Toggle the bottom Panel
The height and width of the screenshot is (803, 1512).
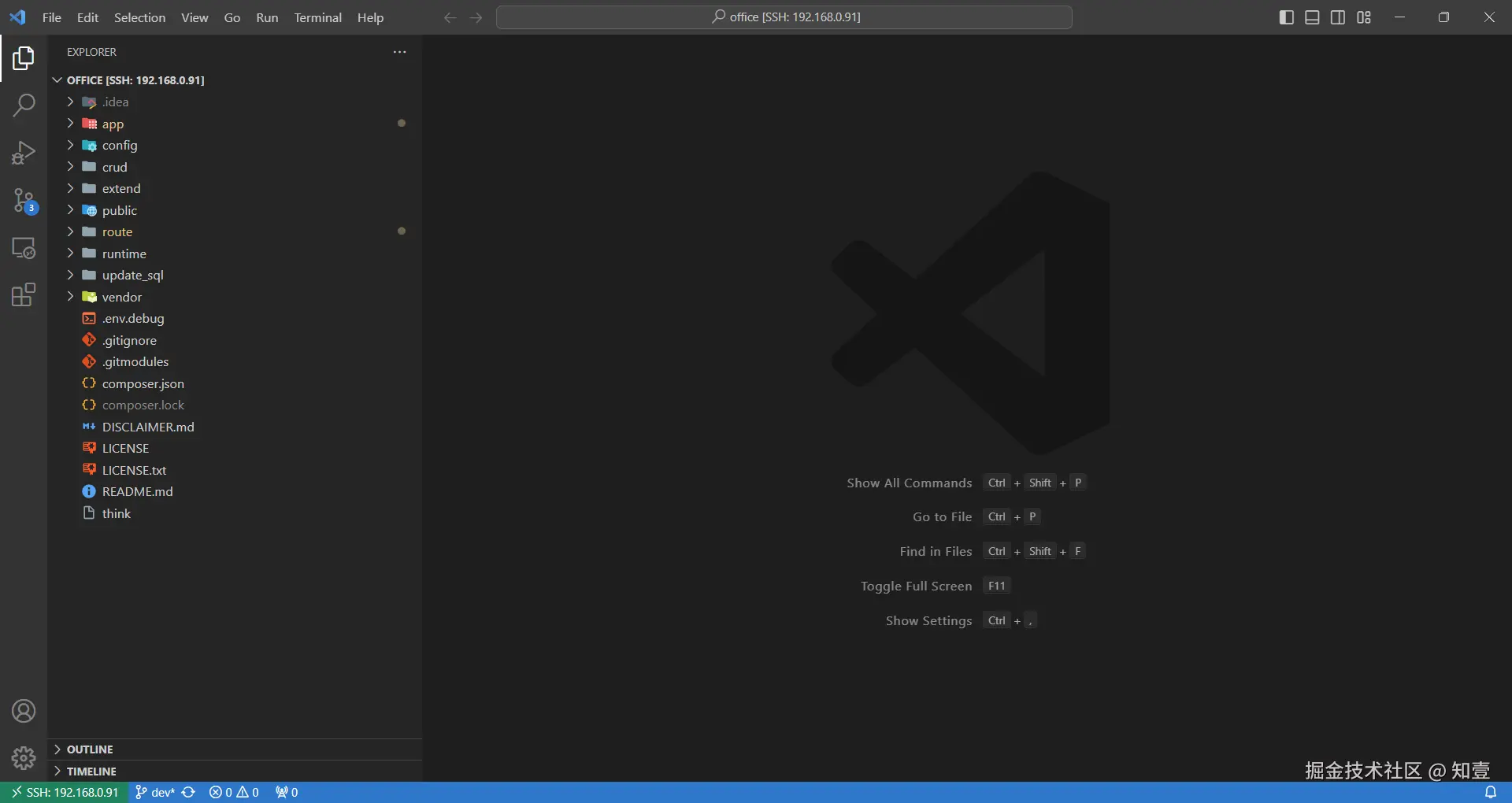click(1312, 17)
